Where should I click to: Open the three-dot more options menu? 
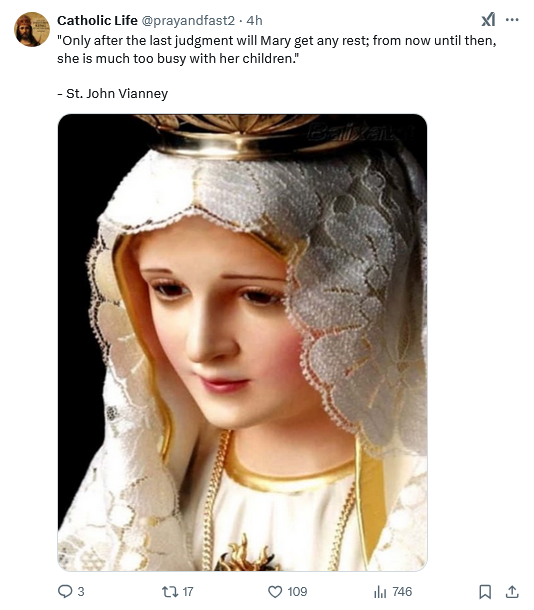coord(512,19)
